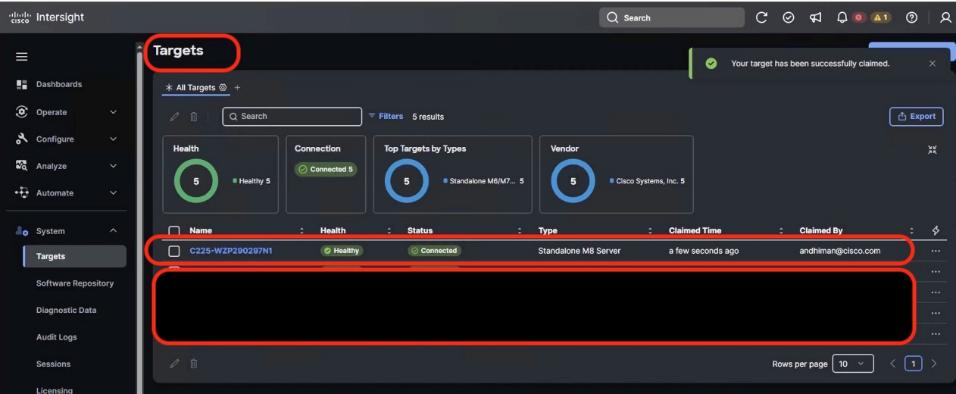Go to the previous page arrow
956x394 pixels.
[x=893, y=364]
